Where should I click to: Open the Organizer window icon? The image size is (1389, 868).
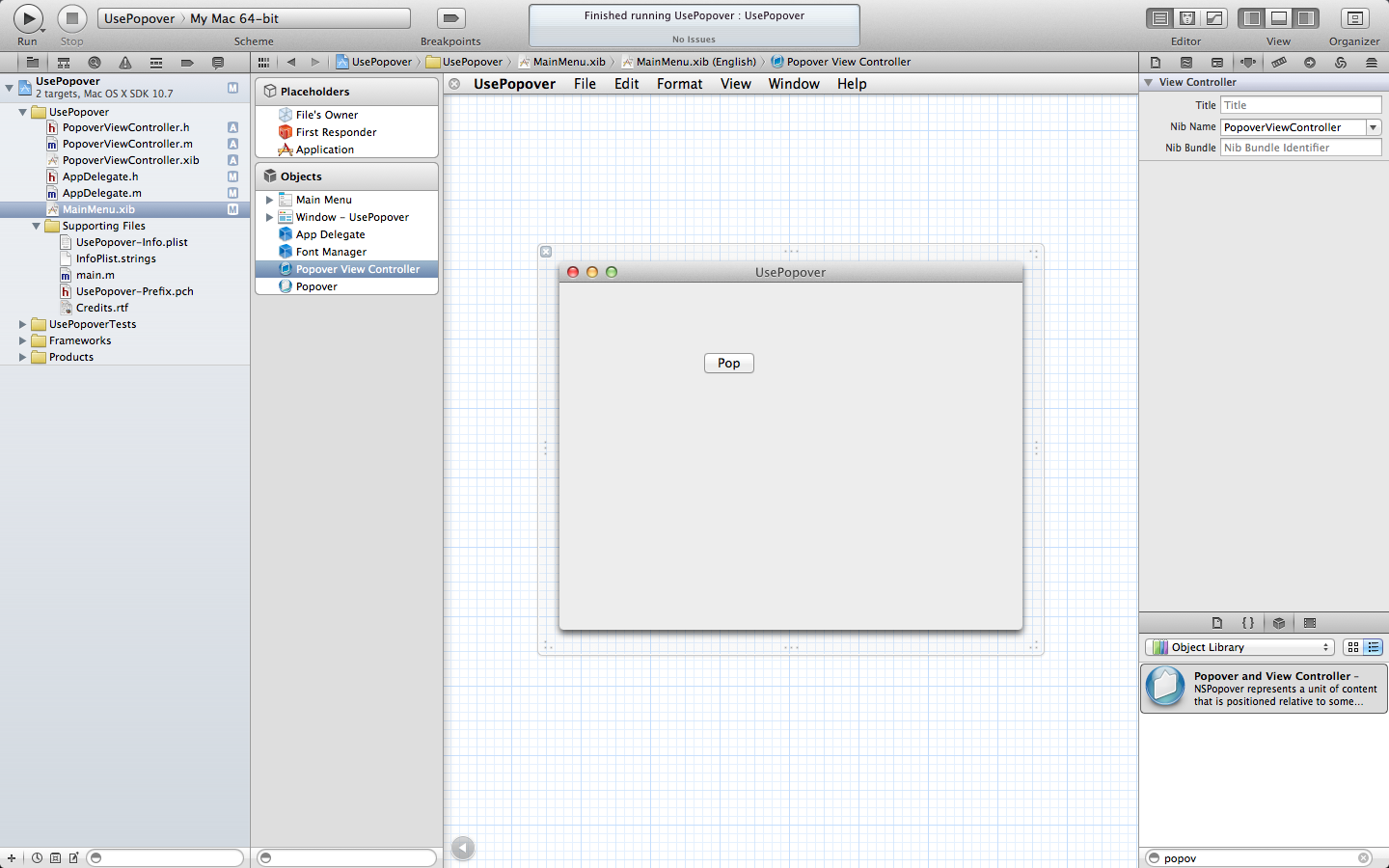(x=1354, y=18)
